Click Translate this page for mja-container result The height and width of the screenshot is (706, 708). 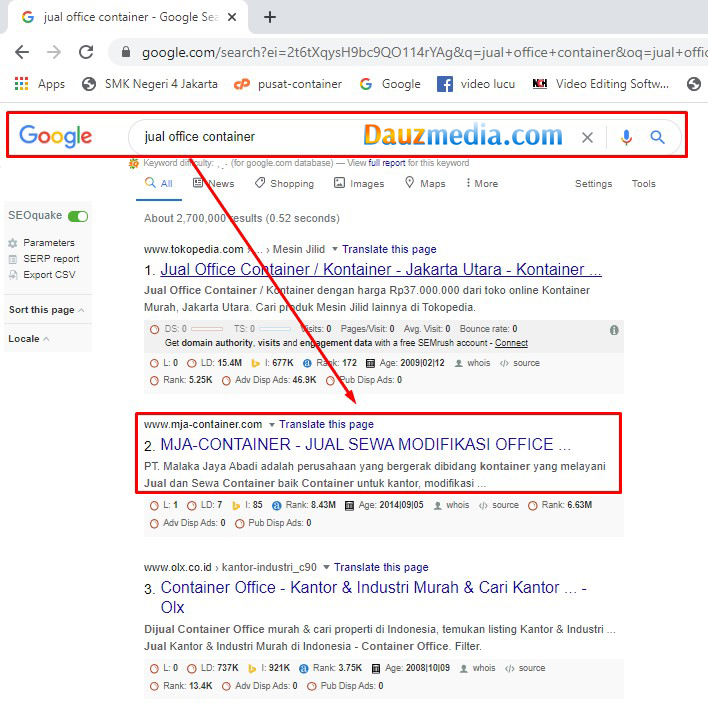pyautogui.click(x=326, y=424)
